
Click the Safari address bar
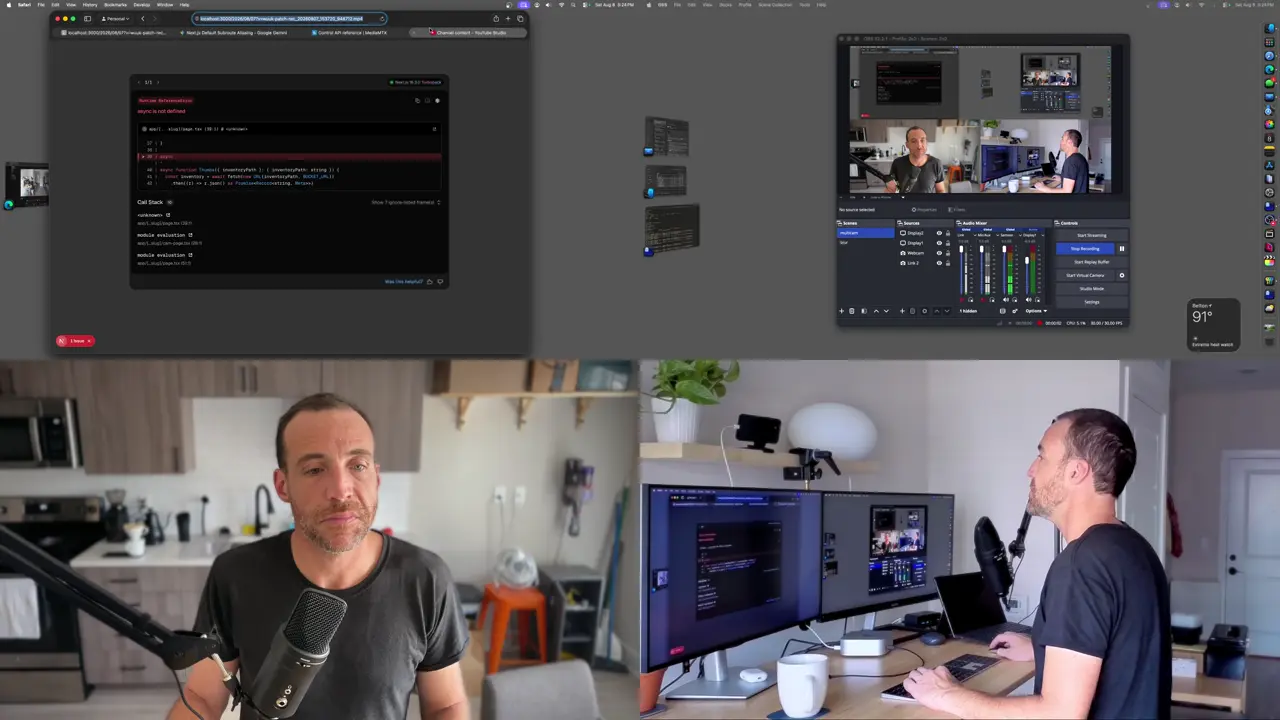click(290, 18)
